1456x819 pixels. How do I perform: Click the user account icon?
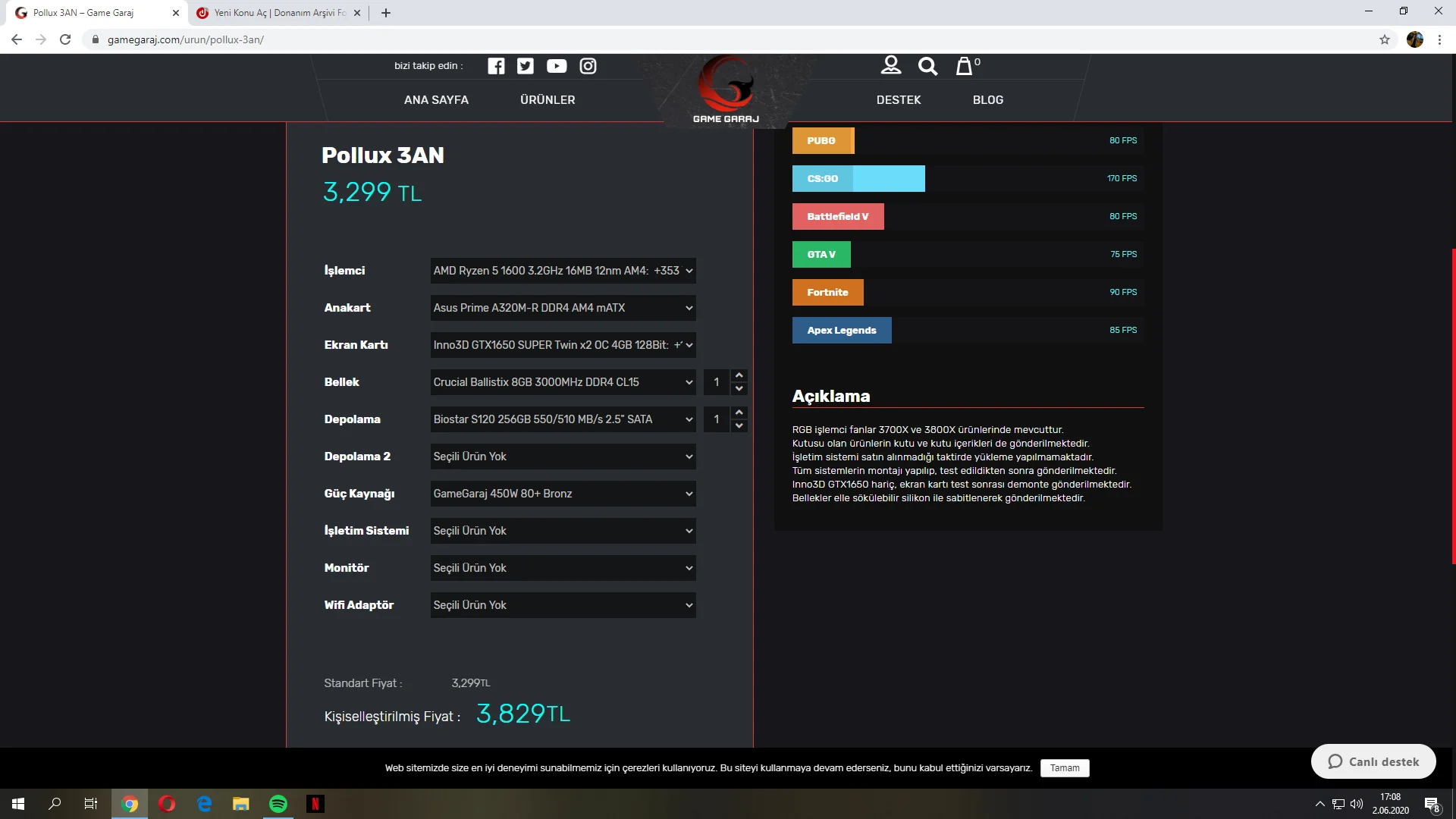tap(891, 66)
